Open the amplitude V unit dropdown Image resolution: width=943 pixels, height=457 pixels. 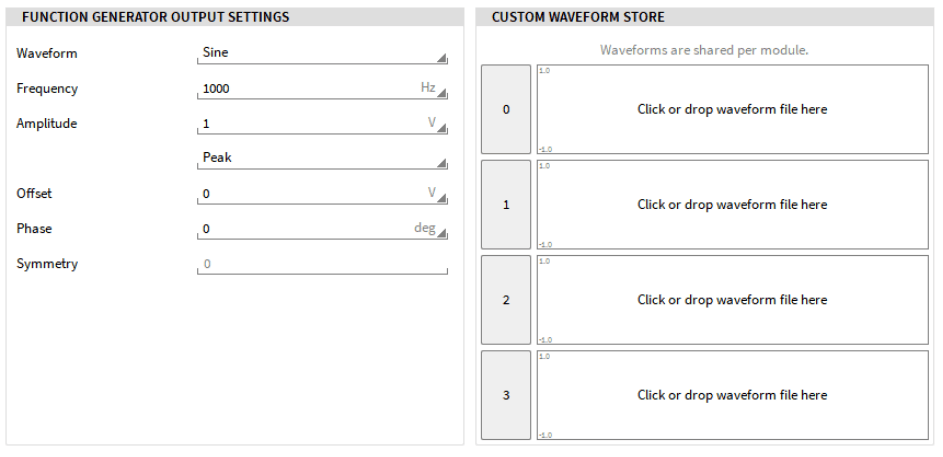click(x=437, y=124)
